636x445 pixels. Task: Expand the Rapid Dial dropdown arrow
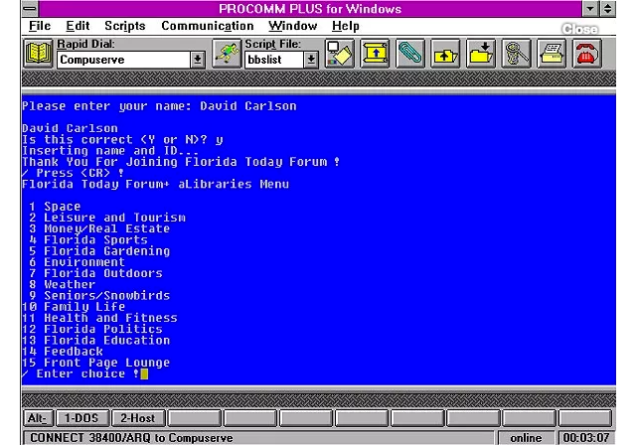(x=198, y=60)
